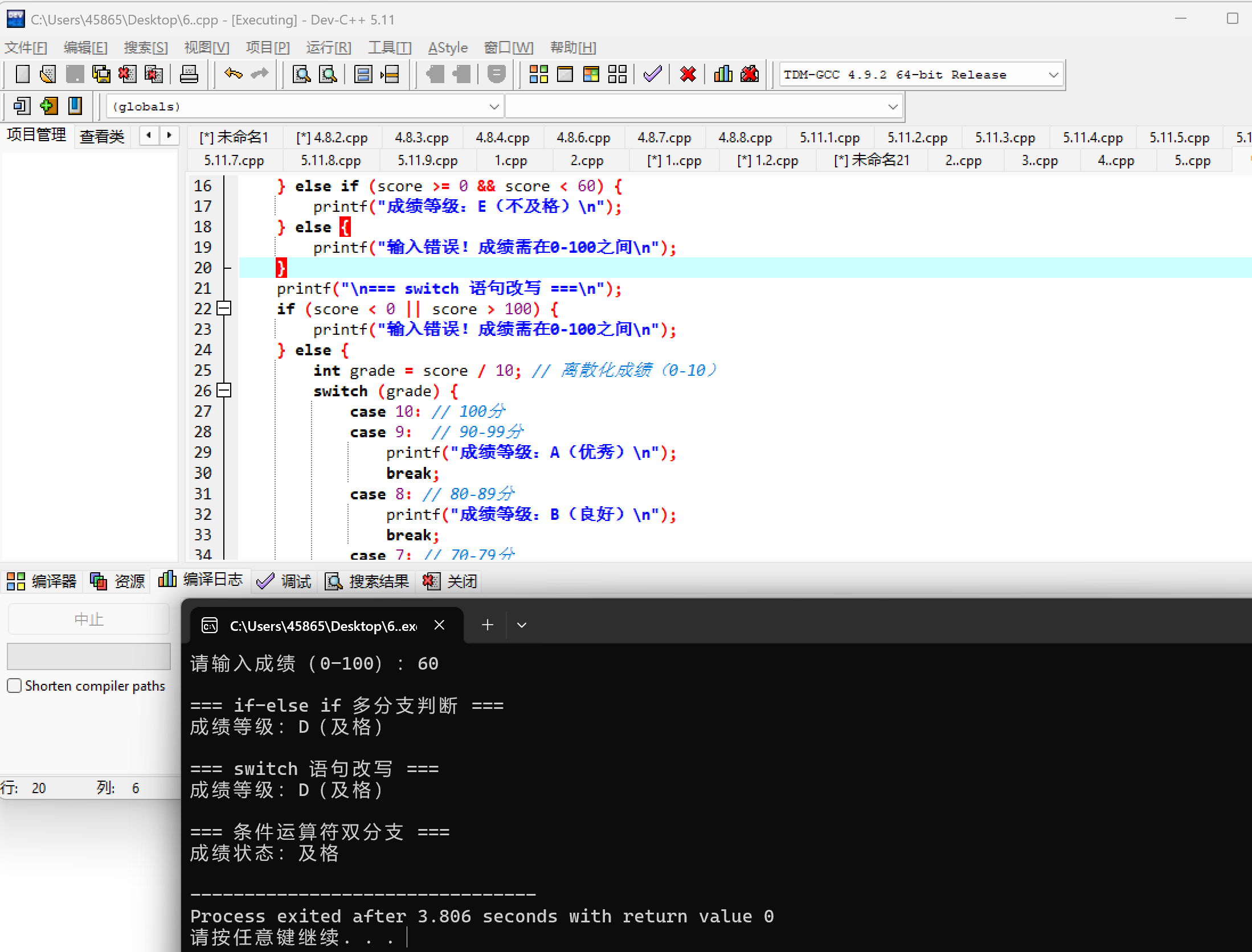This screenshot has height=952, width=1252.
Task: Click the purple Debug checkmark icon
Action: [652, 74]
